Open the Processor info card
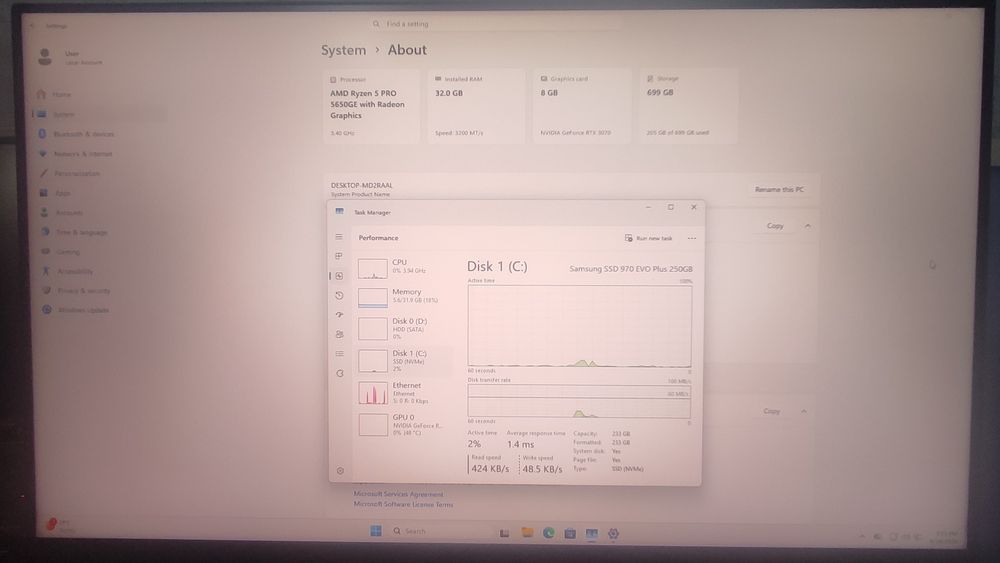Image resolution: width=1000 pixels, height=563 pixels. pyautogui.click(x=371, y=106)
